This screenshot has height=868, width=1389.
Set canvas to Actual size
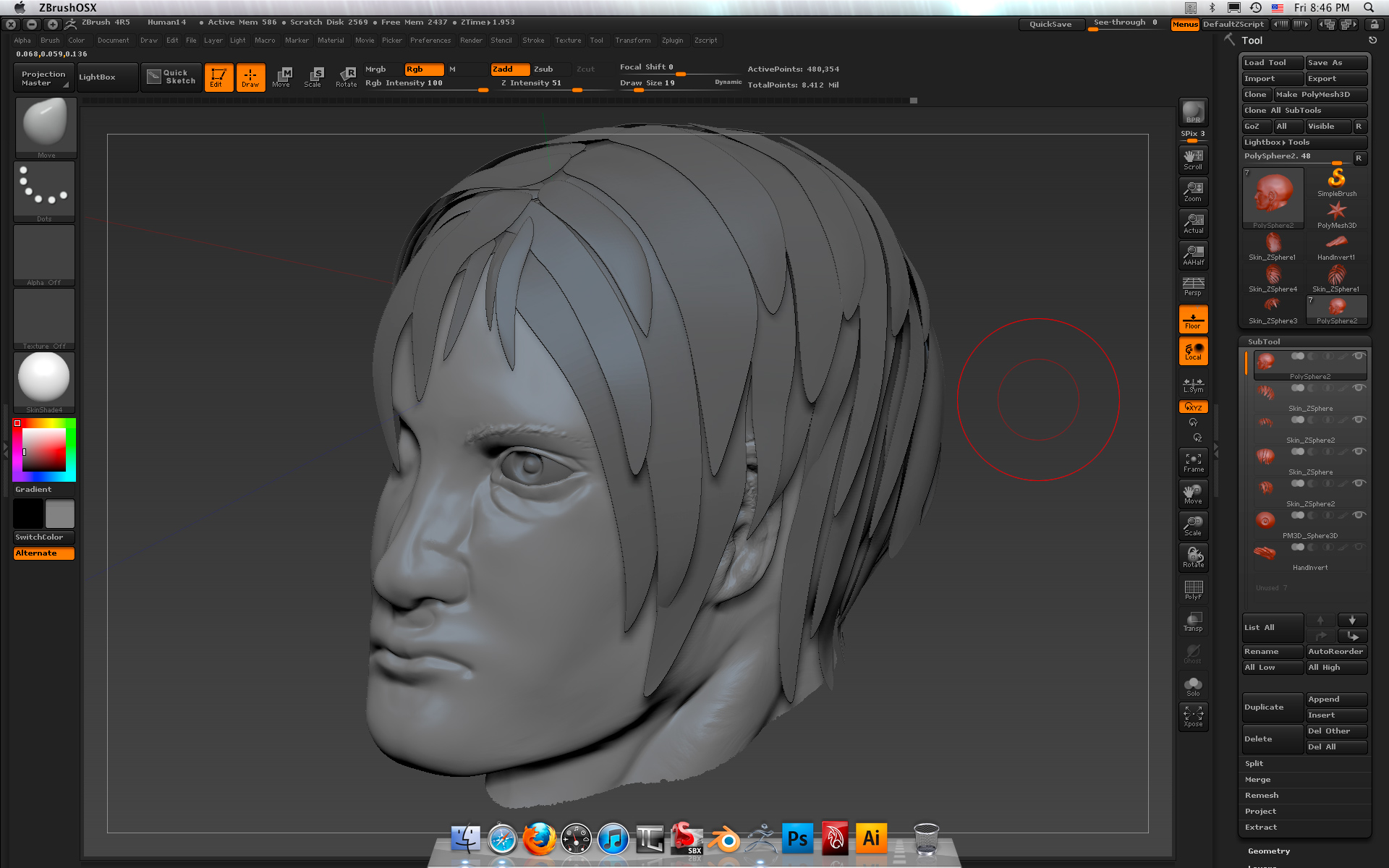click(1193, 223)
